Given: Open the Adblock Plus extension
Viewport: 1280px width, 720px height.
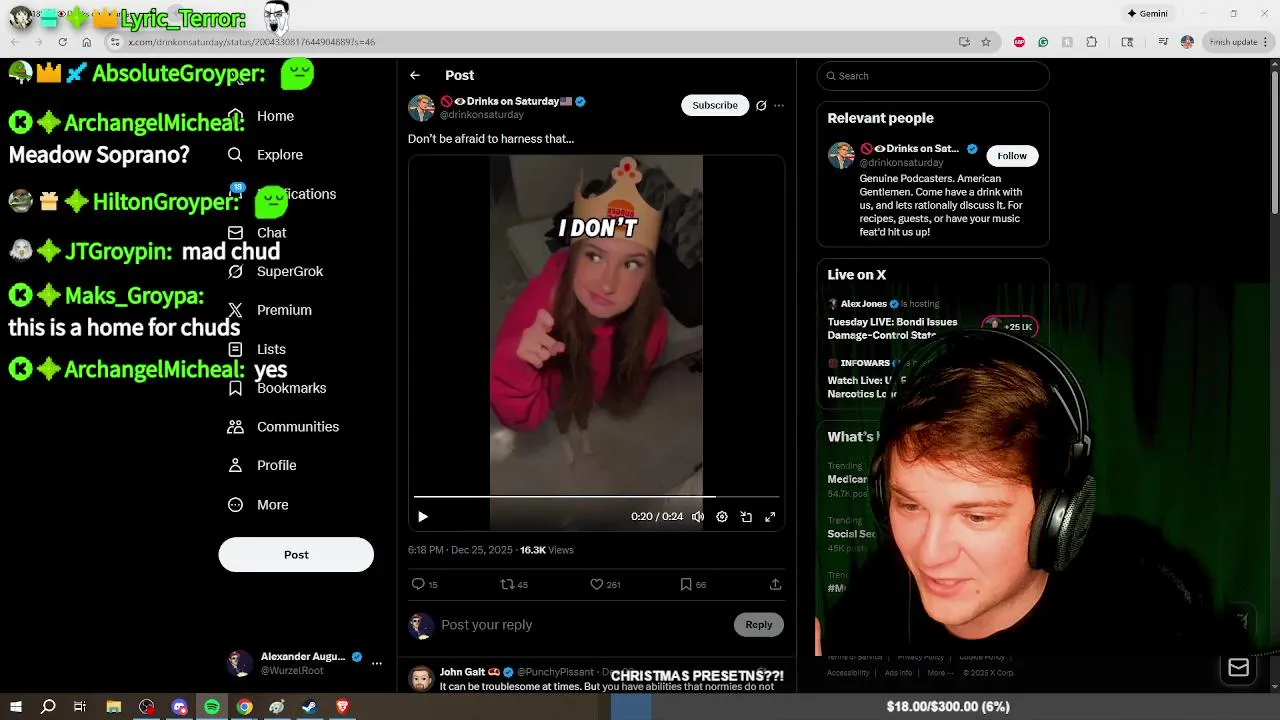Looking at the screenshot, I should (x=1019, y=42).
